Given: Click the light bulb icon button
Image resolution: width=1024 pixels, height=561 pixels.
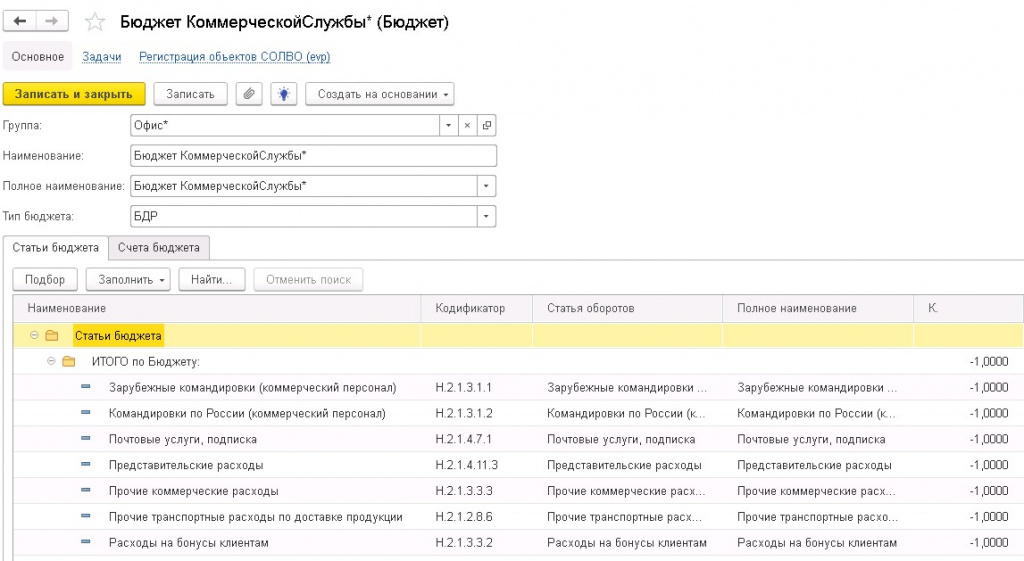Looking at the screenshot, I should [284, 94].
